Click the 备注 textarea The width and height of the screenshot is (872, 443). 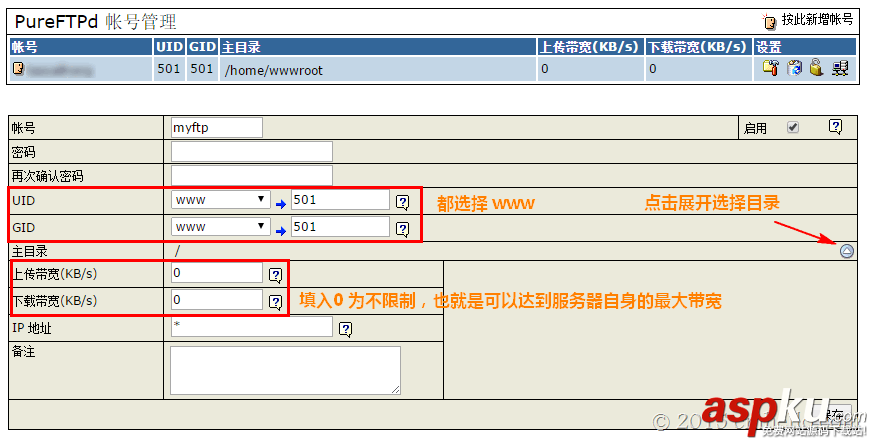coord(285,370)
